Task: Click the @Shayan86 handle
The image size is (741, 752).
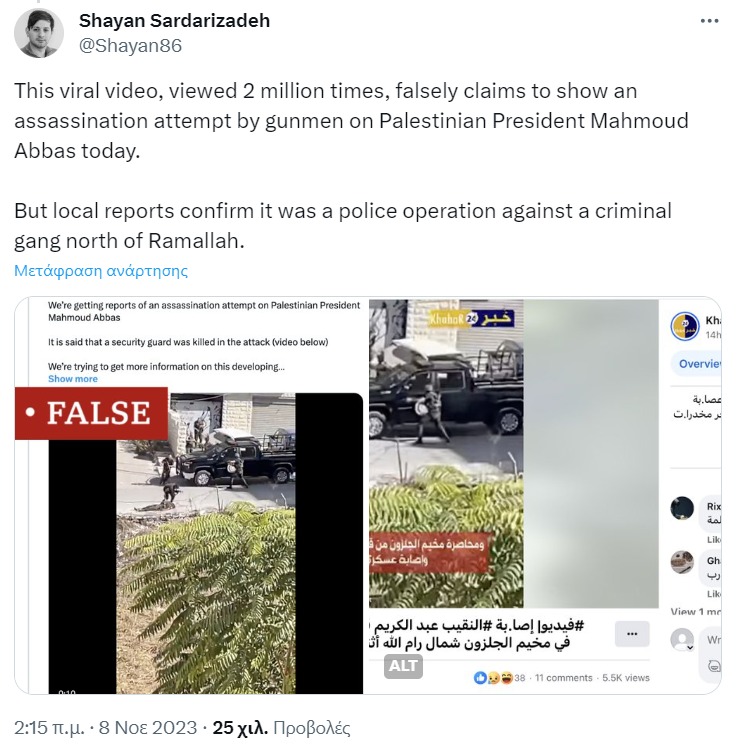Action: 130,46
